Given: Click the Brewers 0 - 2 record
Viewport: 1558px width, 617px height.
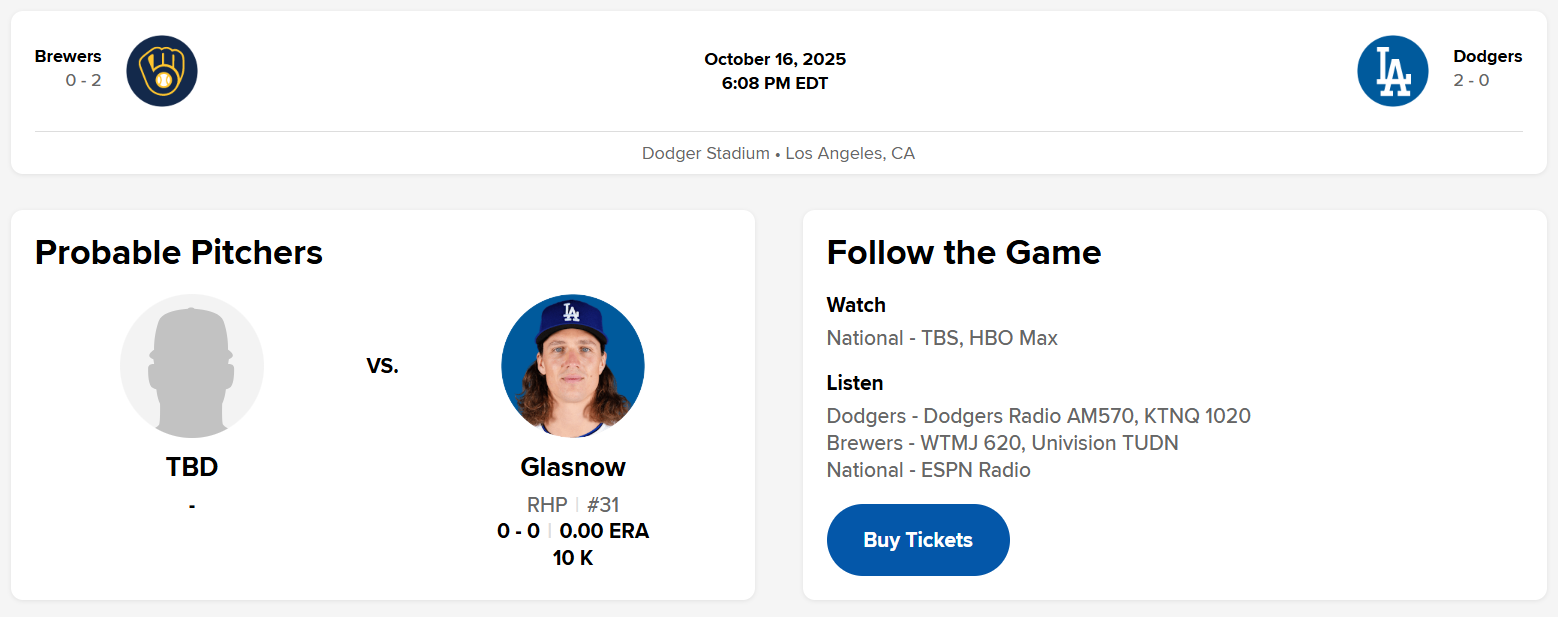Looking at the screenshot, I should pos(83,81).
